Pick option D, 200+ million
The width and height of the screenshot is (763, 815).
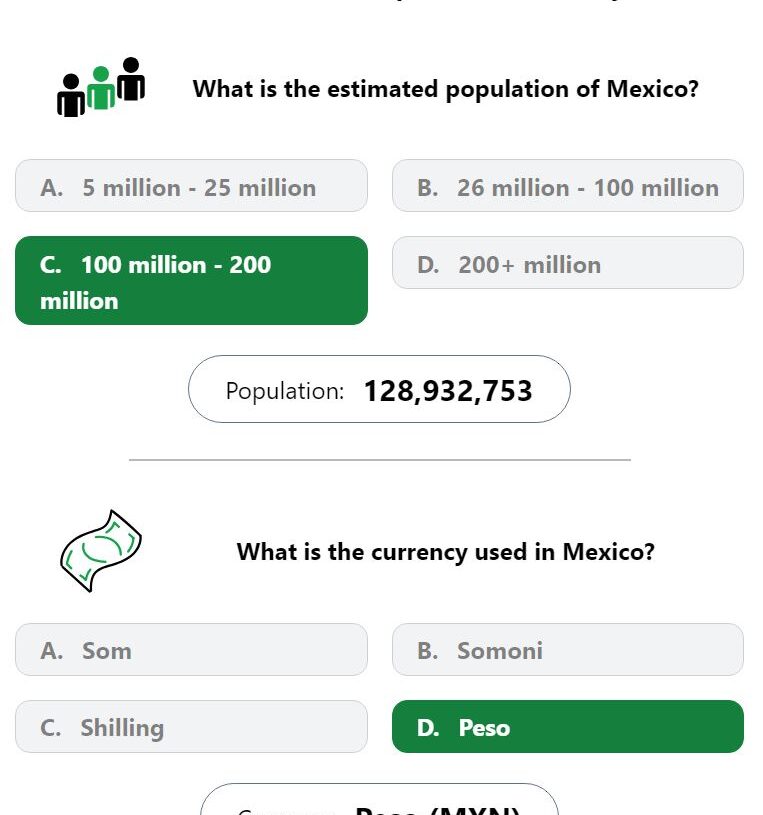pyautogui.click(x=568, y=262)
